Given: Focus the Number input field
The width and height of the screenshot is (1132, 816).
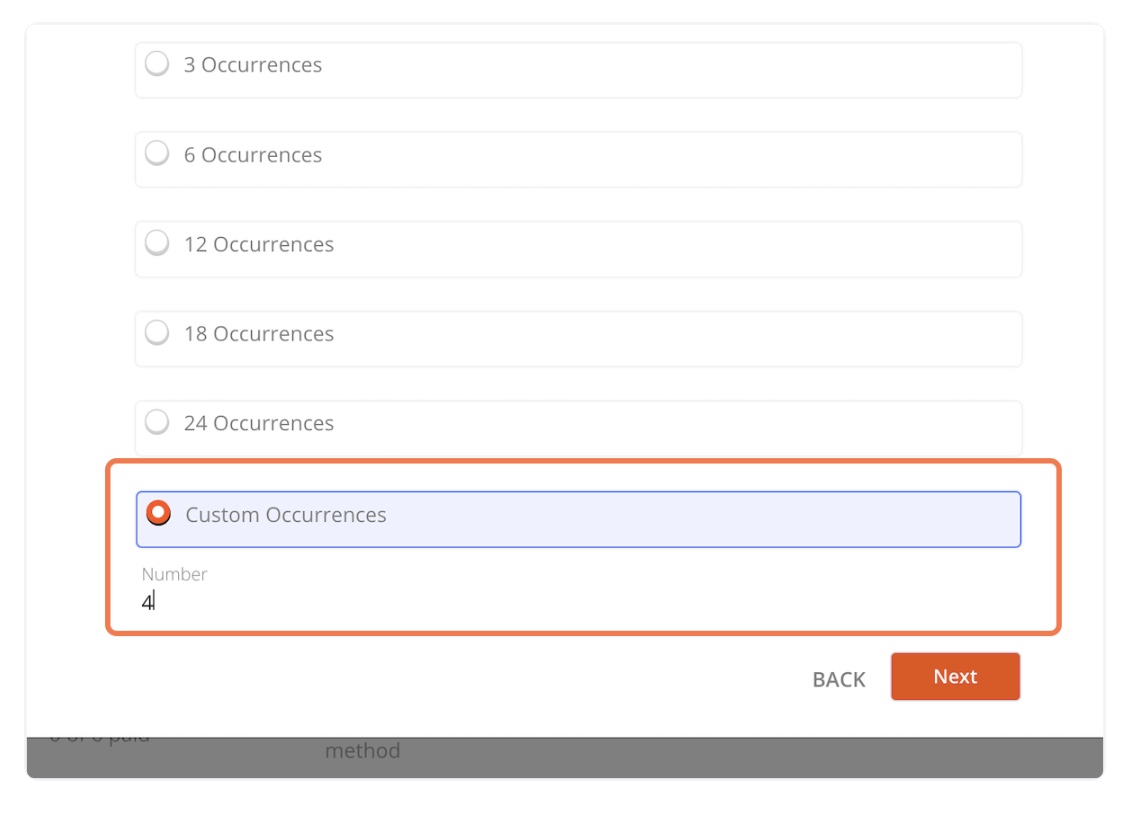Looking at the screenshot, I should (x=580, y=602).
